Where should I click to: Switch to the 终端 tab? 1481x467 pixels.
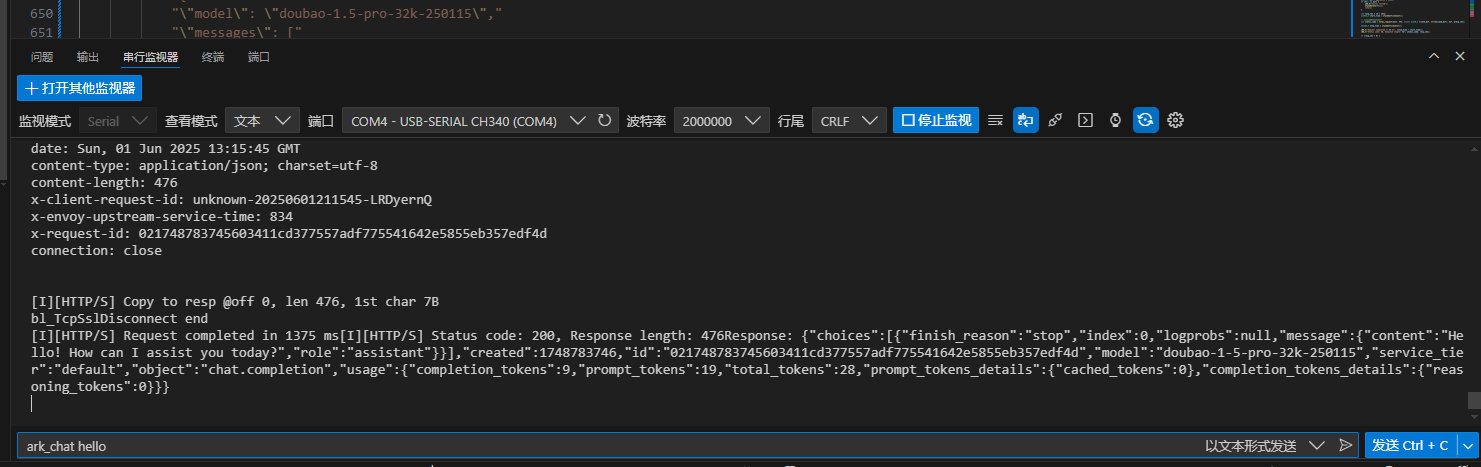(213, 57)
